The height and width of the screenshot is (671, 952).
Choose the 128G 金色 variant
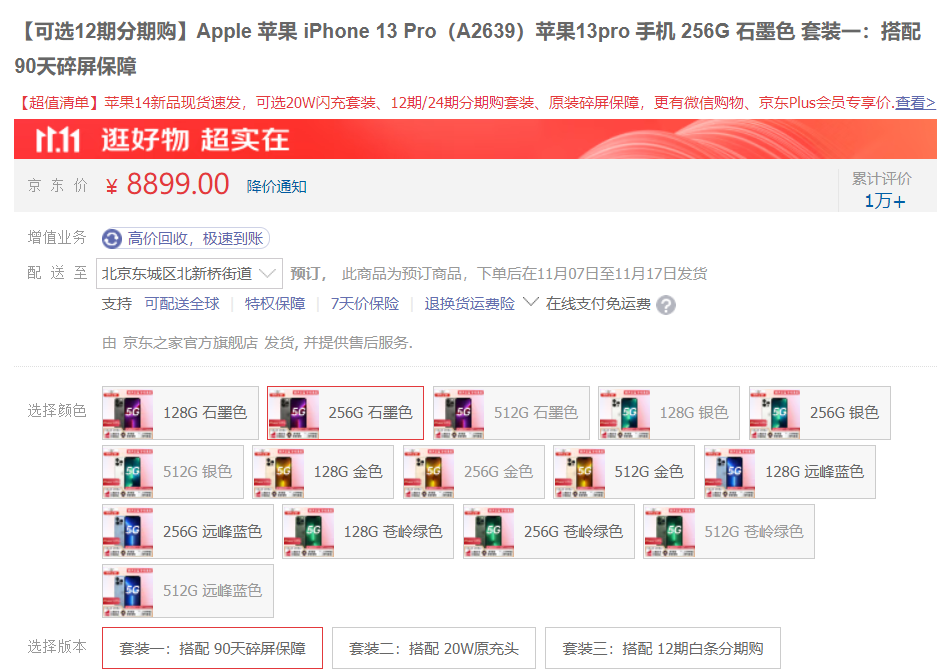pyautogui.click(x=323, y=472)
